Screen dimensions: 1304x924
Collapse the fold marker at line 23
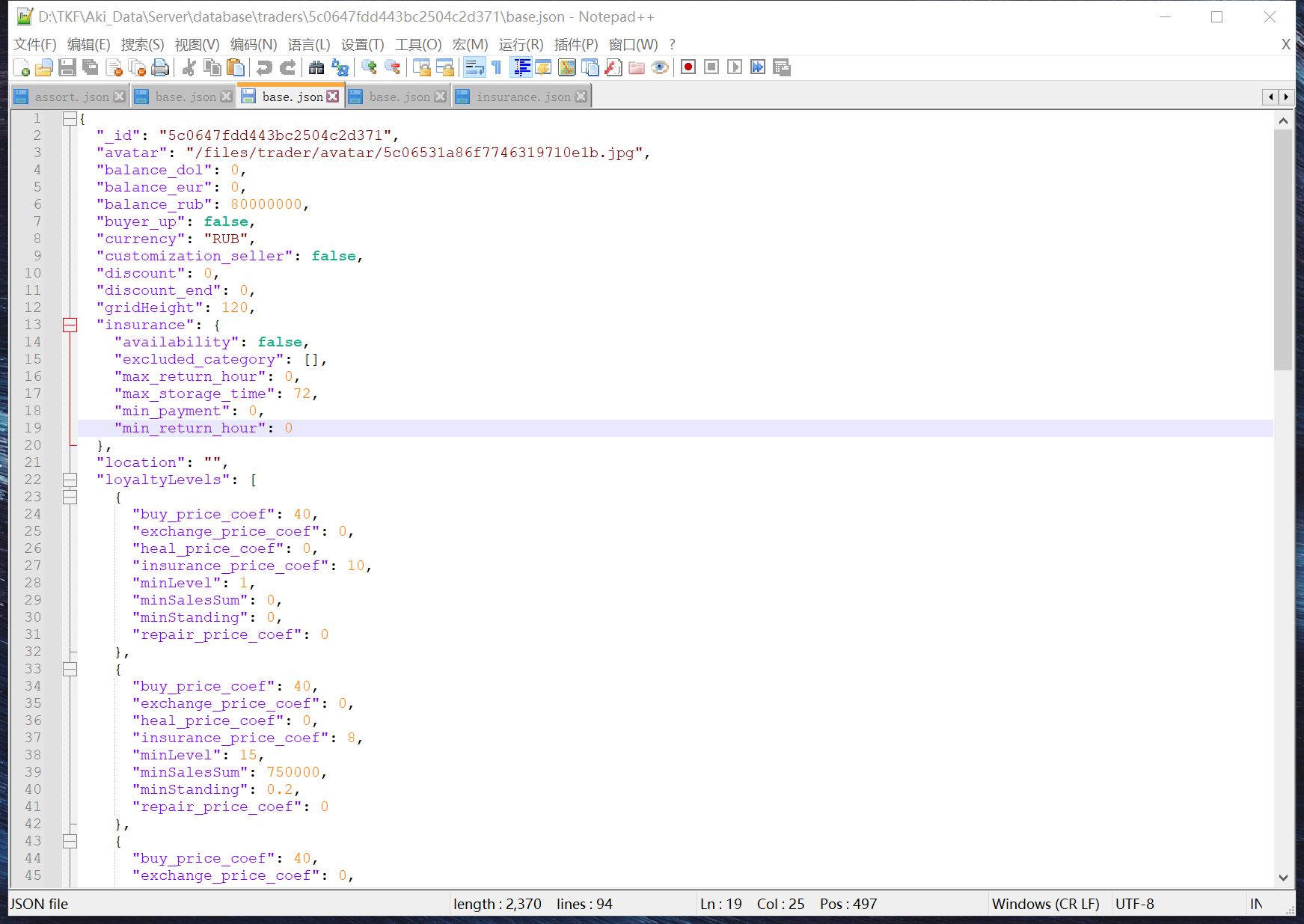tap(70, 497)
